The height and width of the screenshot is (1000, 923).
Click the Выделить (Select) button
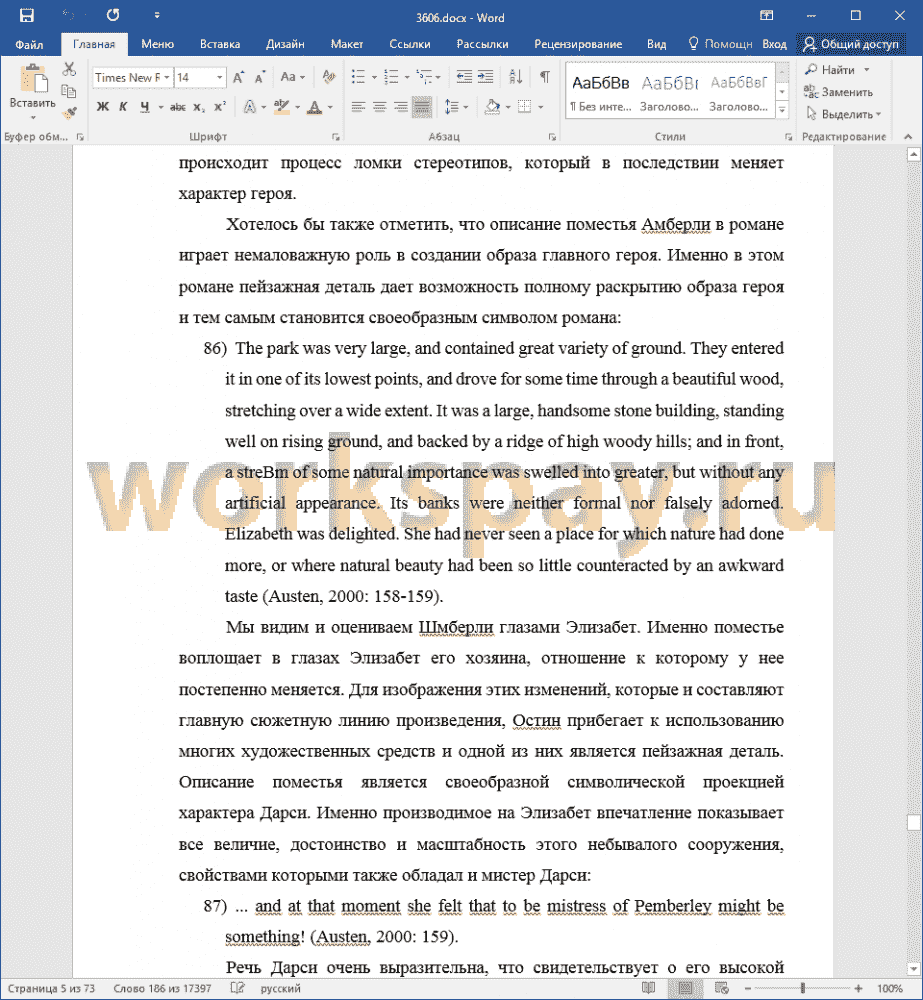(843, 114)
